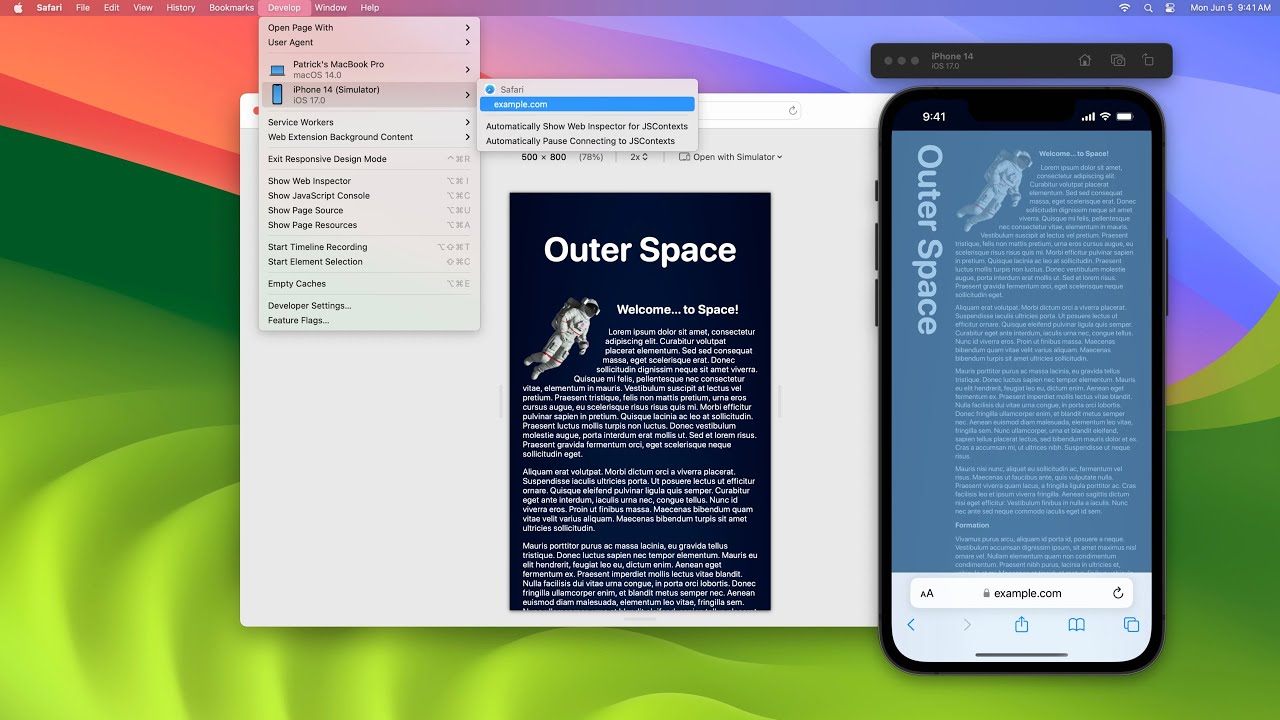Open Spotlight search in menu bar
The image size is (1280, 720).
click(1147, 7)
